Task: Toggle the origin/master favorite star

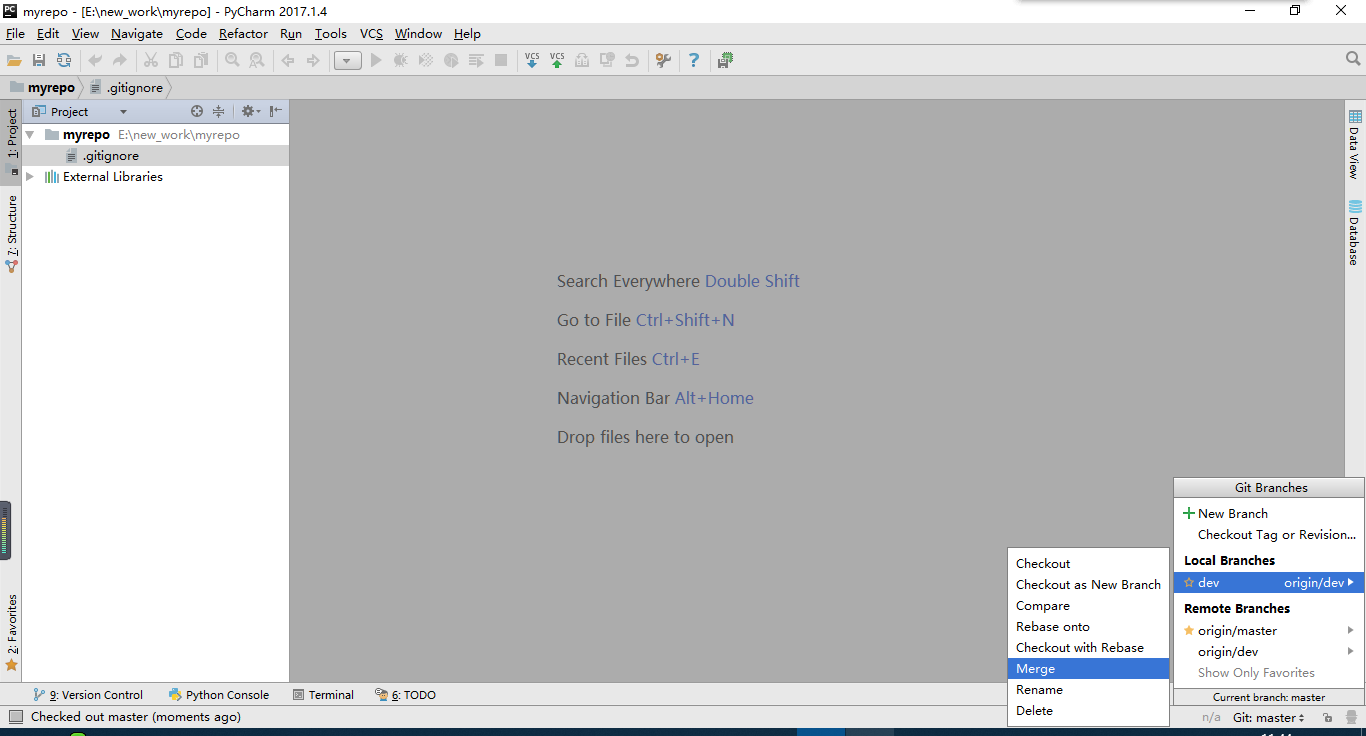Action: [x=1189, y=631]
